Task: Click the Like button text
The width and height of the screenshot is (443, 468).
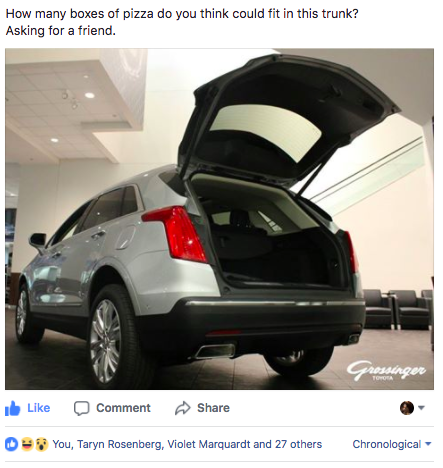Action: [x=39, y=408]
